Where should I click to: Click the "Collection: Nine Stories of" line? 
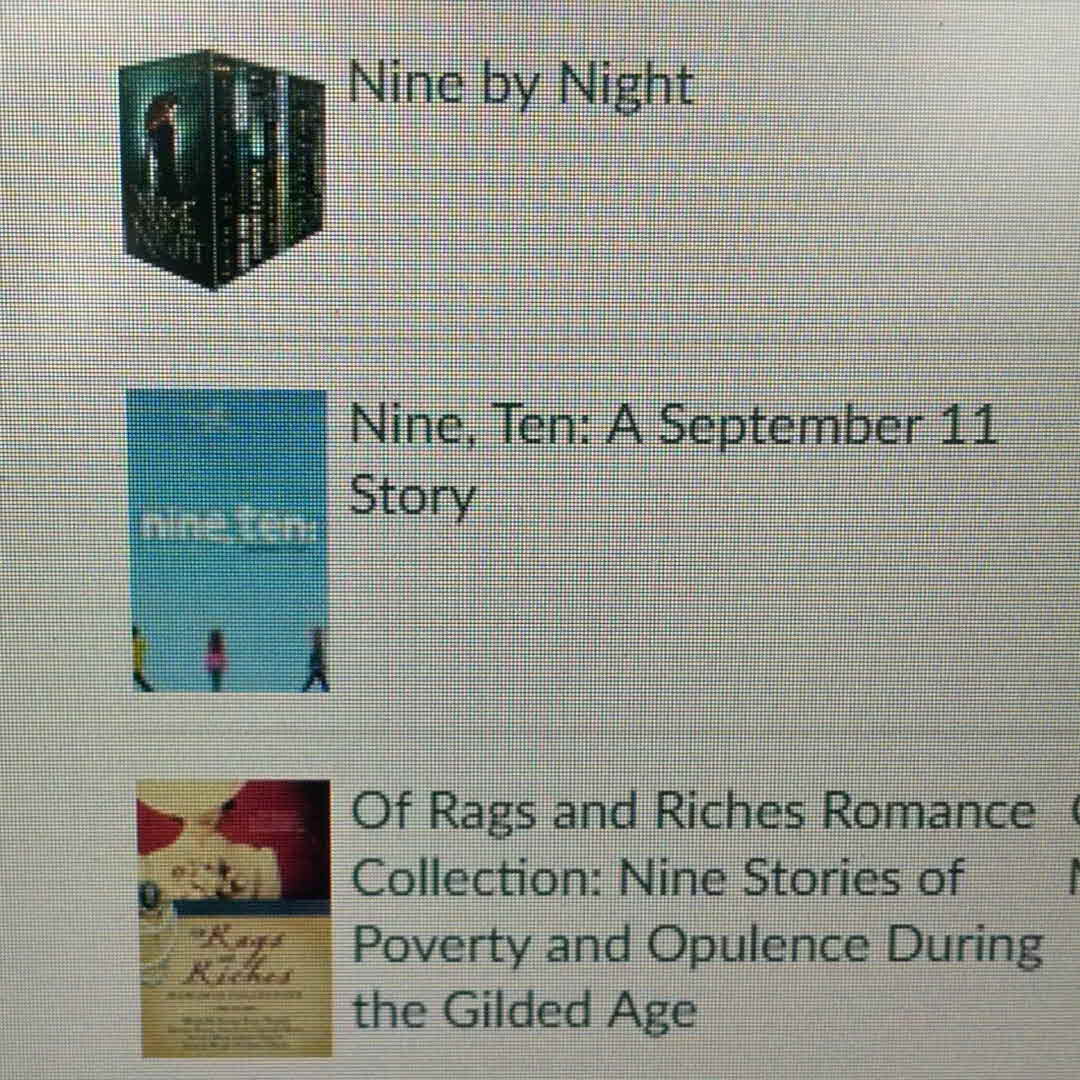[x=656, y=878]
